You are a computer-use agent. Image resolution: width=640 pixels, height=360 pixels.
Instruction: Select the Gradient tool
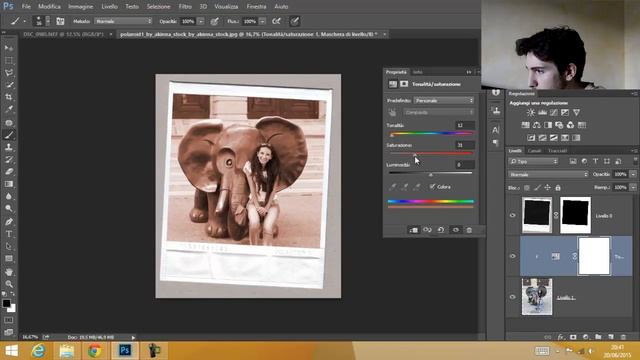[x=9, y=184]
